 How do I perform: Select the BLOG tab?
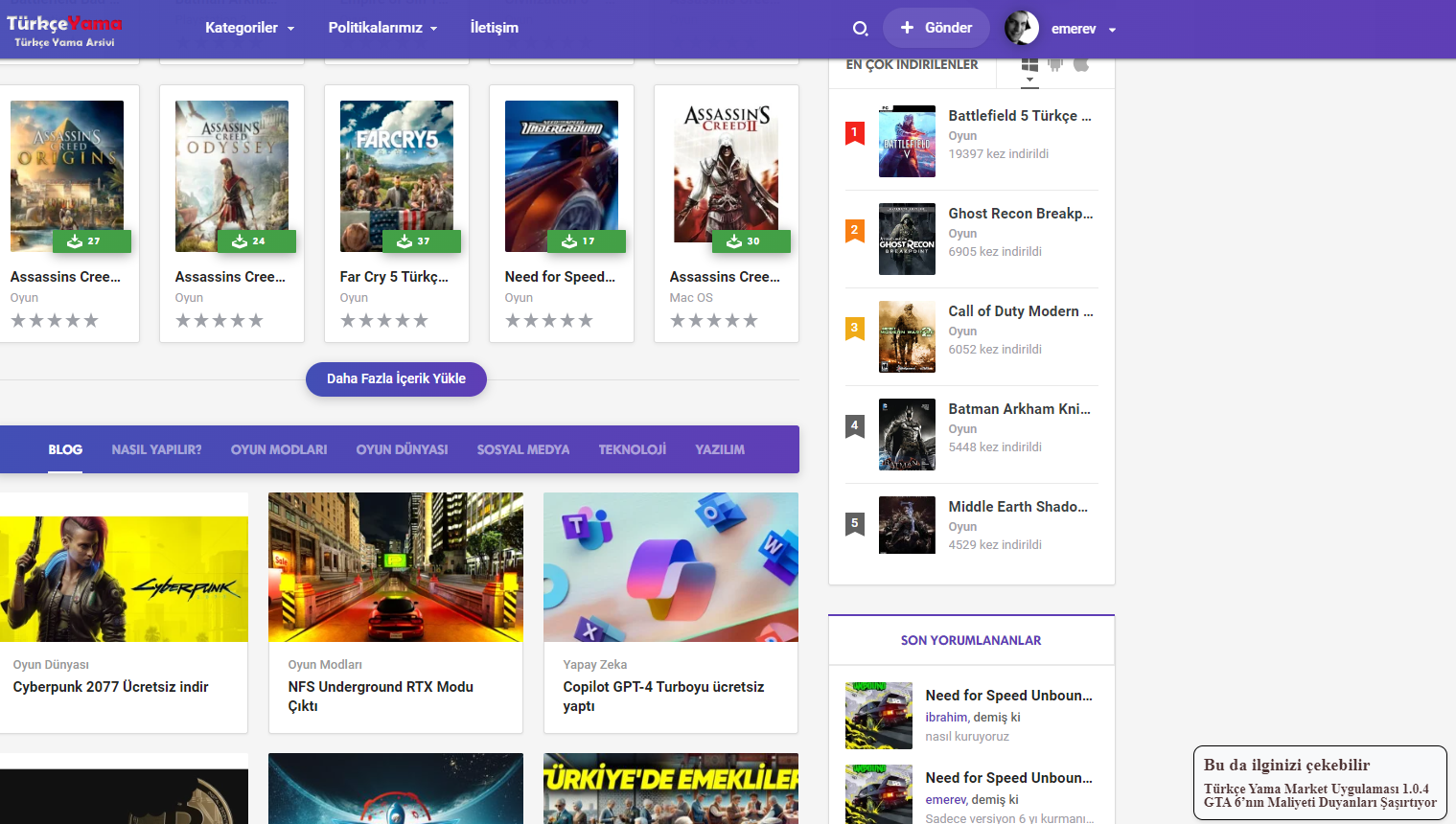[x=65, y=449]
